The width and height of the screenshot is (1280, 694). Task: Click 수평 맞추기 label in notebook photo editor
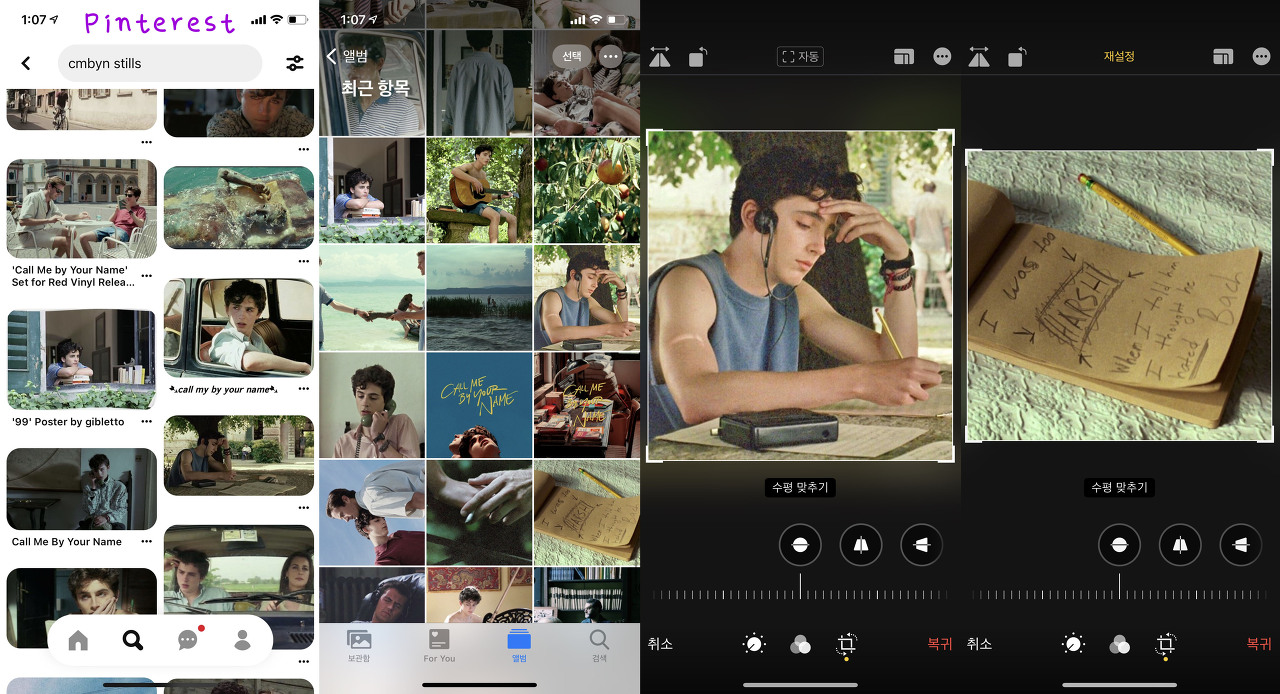[1119, 488]
